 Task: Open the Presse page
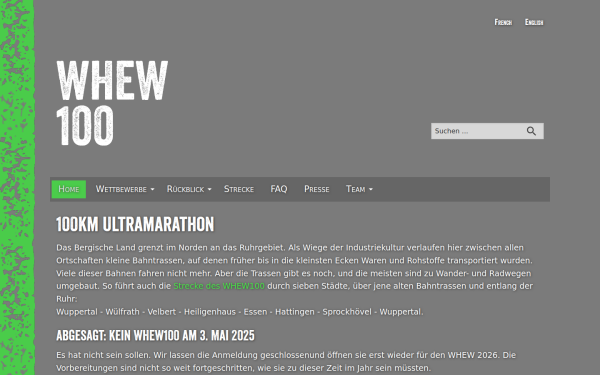pos(316,189)
